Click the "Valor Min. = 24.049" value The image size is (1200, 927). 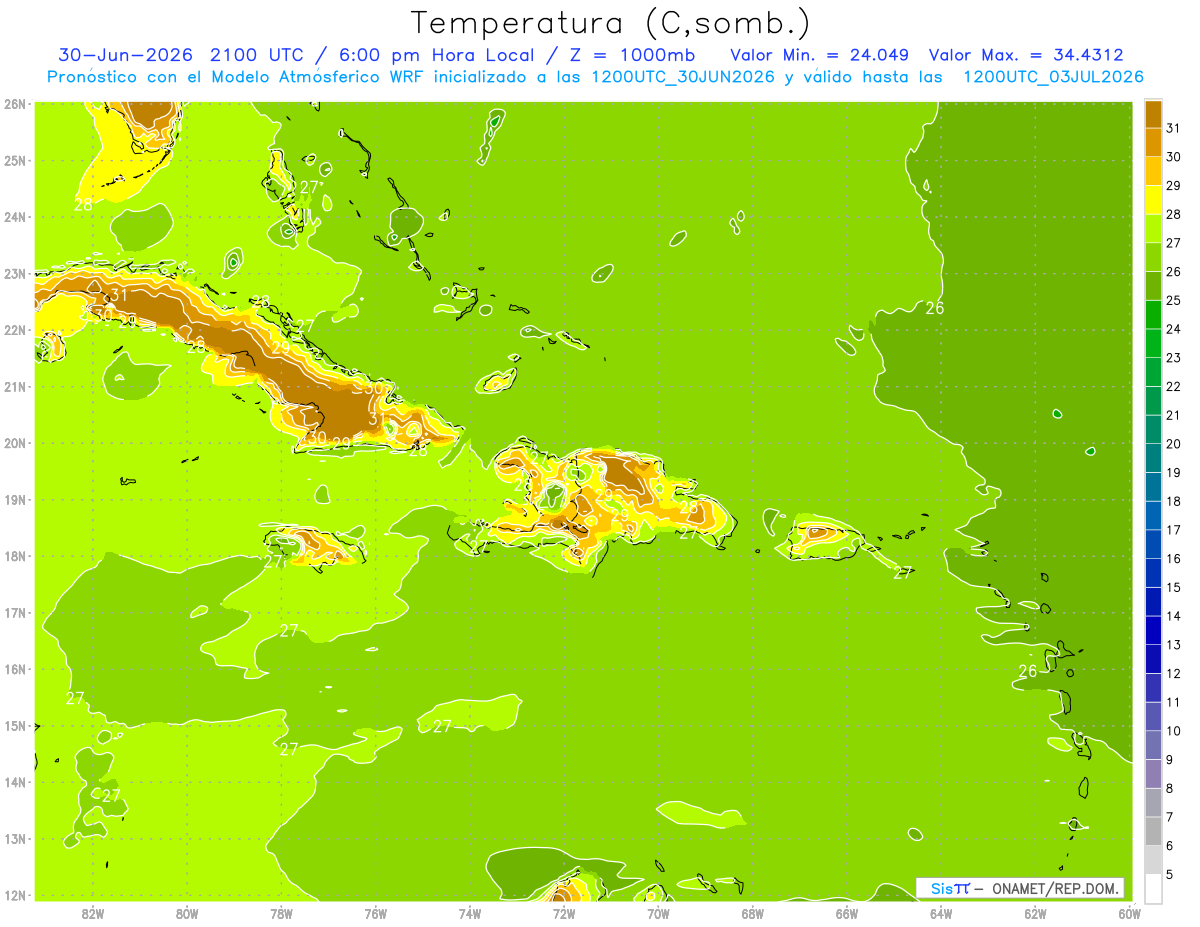click(819, 55)
